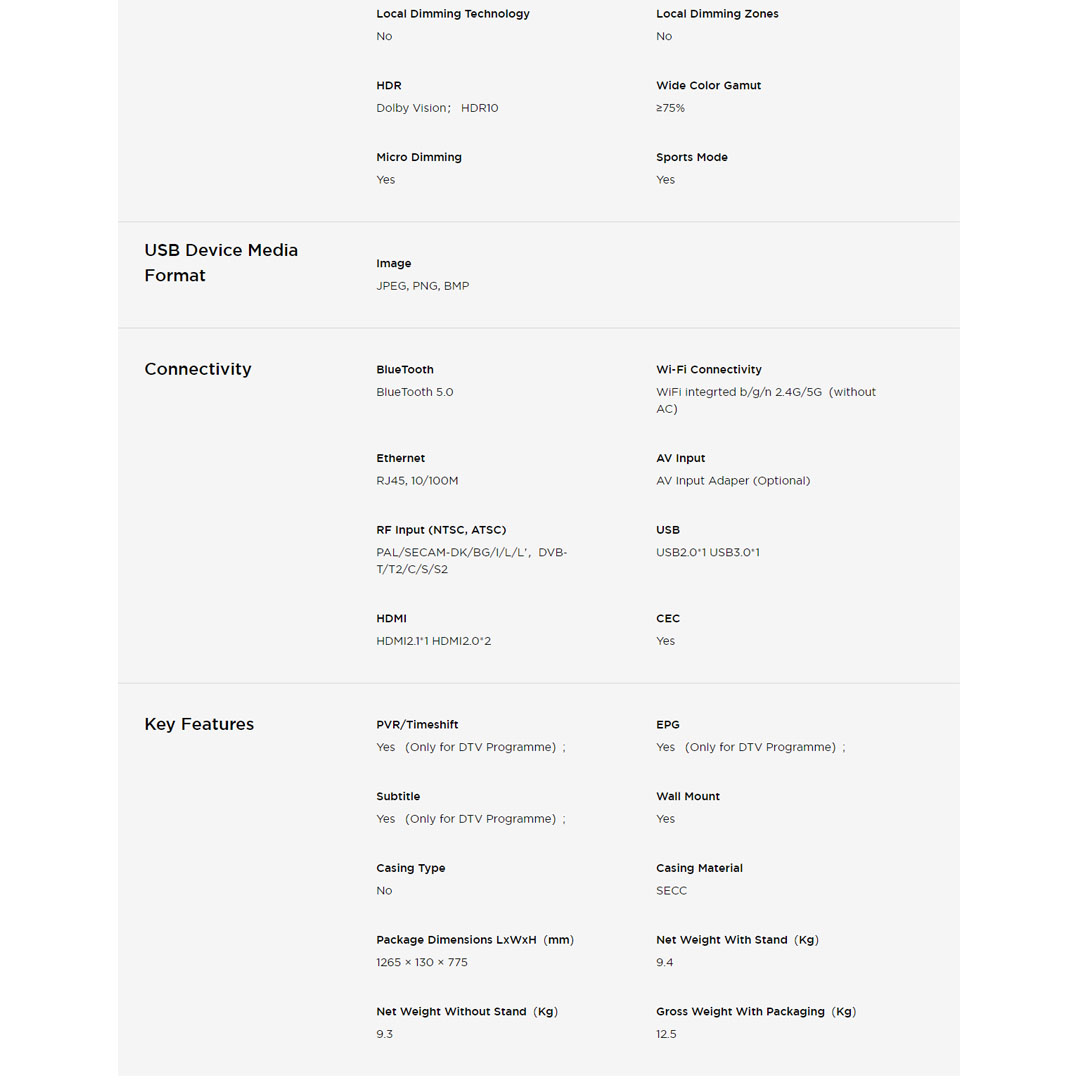
Task: Click the SECC casing material value
Action: [x=672, y=891]
